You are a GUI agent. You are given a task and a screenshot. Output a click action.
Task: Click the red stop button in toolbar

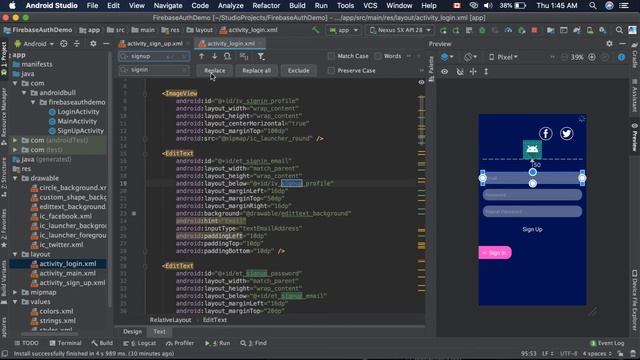(x=534, y=30)
